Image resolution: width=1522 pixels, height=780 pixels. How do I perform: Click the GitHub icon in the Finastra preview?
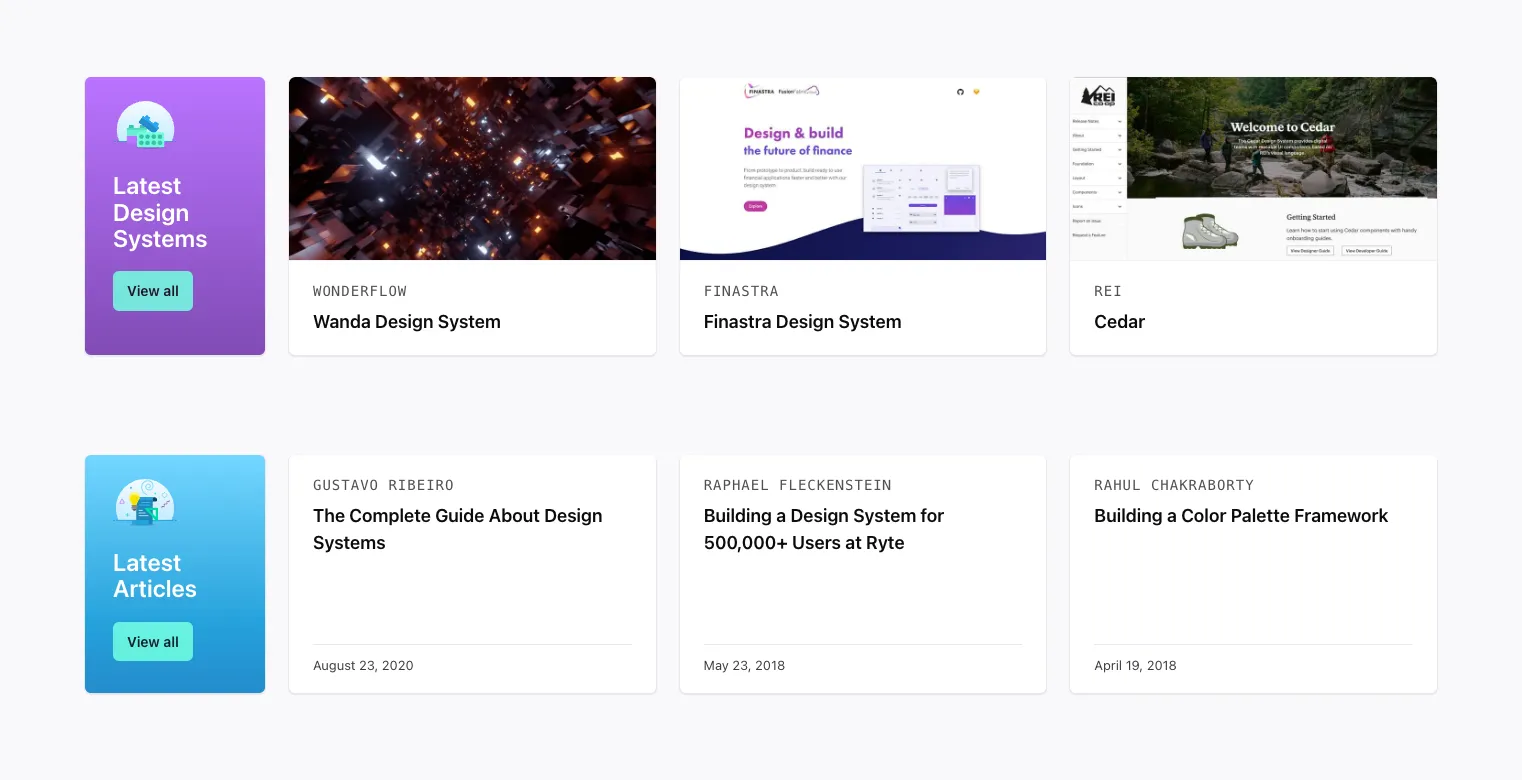pyautogui.click(x=961, y=92)
